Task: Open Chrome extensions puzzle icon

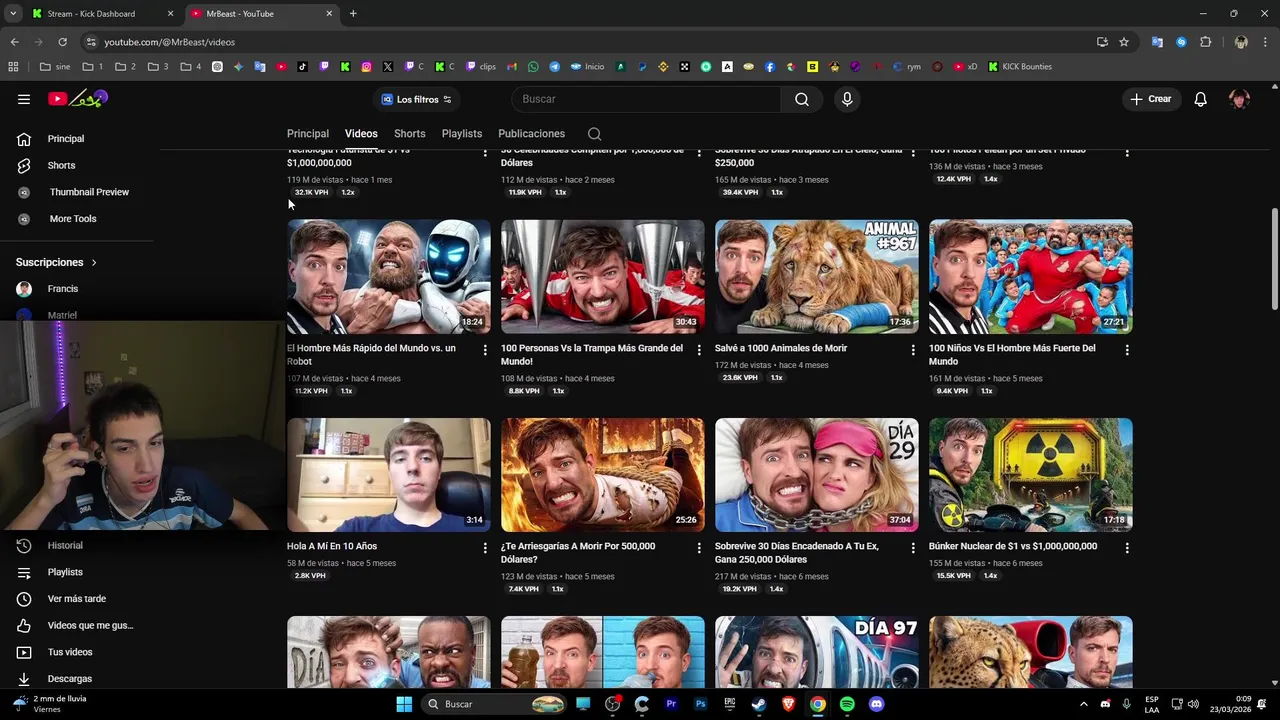Action: pyautogui.click(x=1206, y=42)
